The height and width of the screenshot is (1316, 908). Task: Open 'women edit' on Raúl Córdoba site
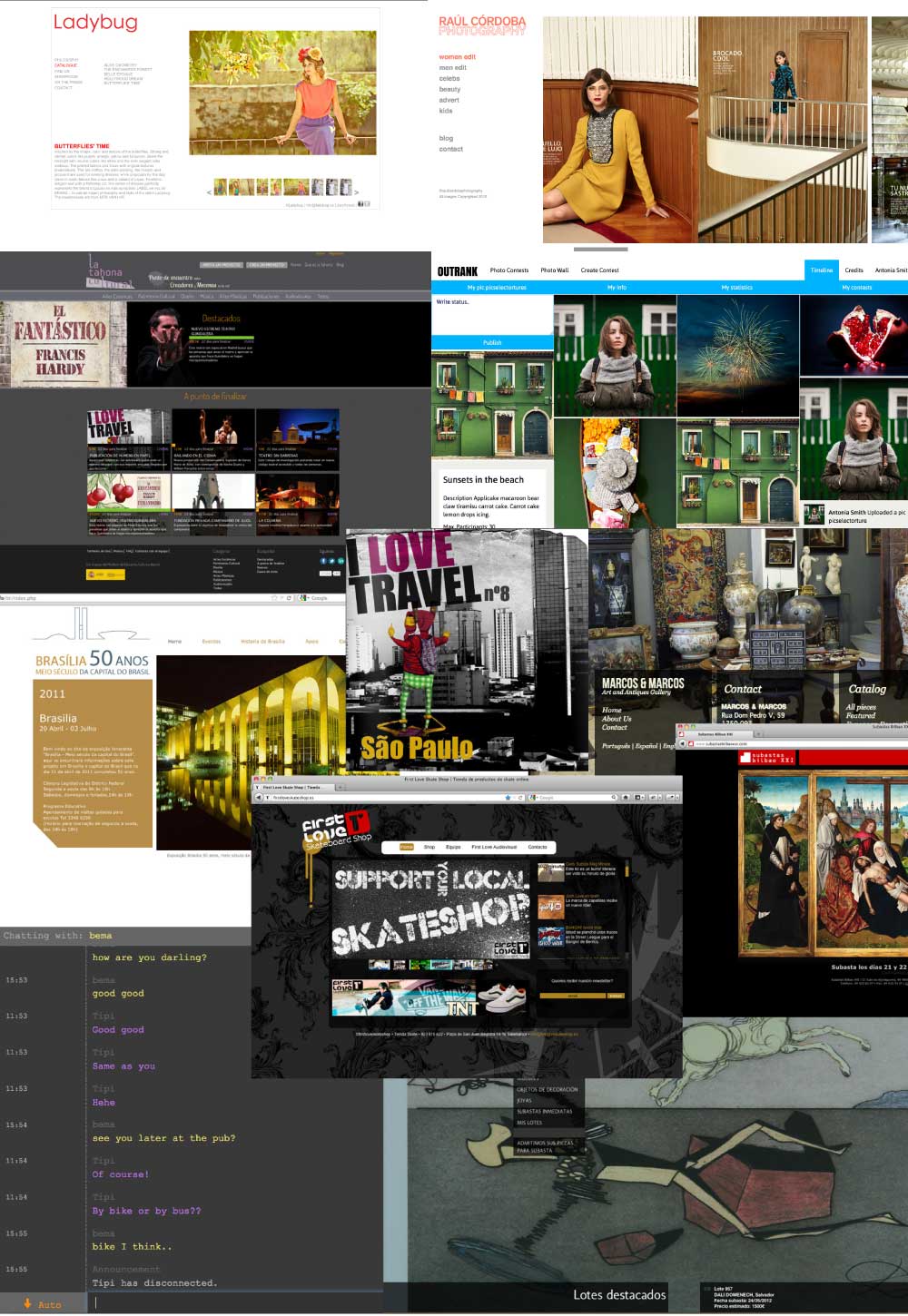tap(457, 57)
